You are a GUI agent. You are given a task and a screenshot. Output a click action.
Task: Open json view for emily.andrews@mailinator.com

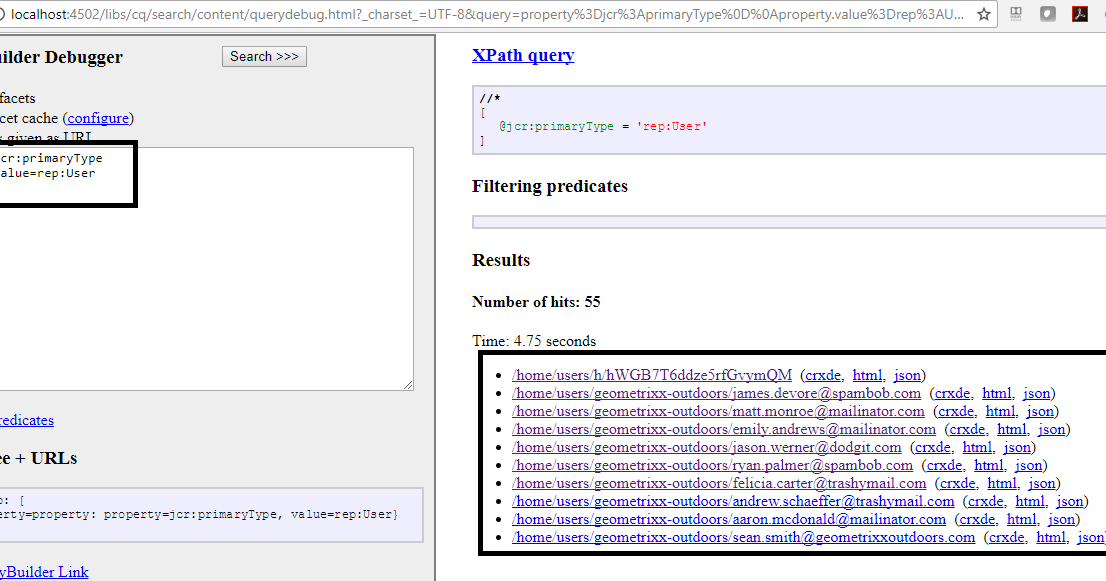click(1052, 429)
